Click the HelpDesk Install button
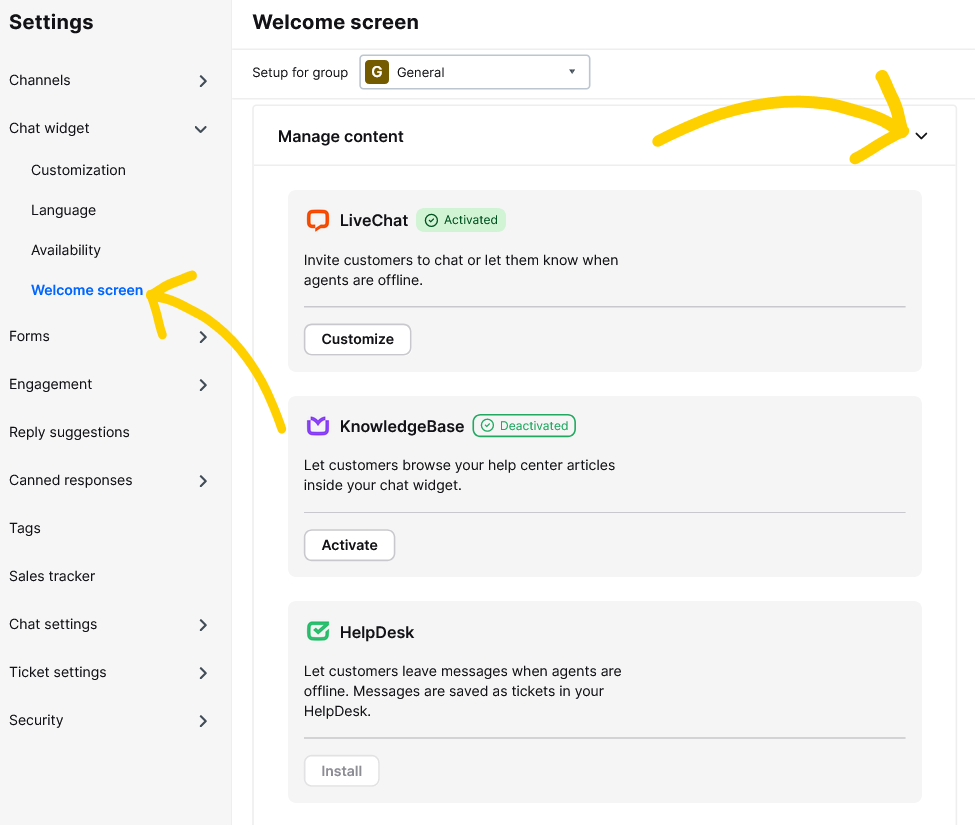Image resolution: width=975 pixels, height=825 pixels. [341, 771]
